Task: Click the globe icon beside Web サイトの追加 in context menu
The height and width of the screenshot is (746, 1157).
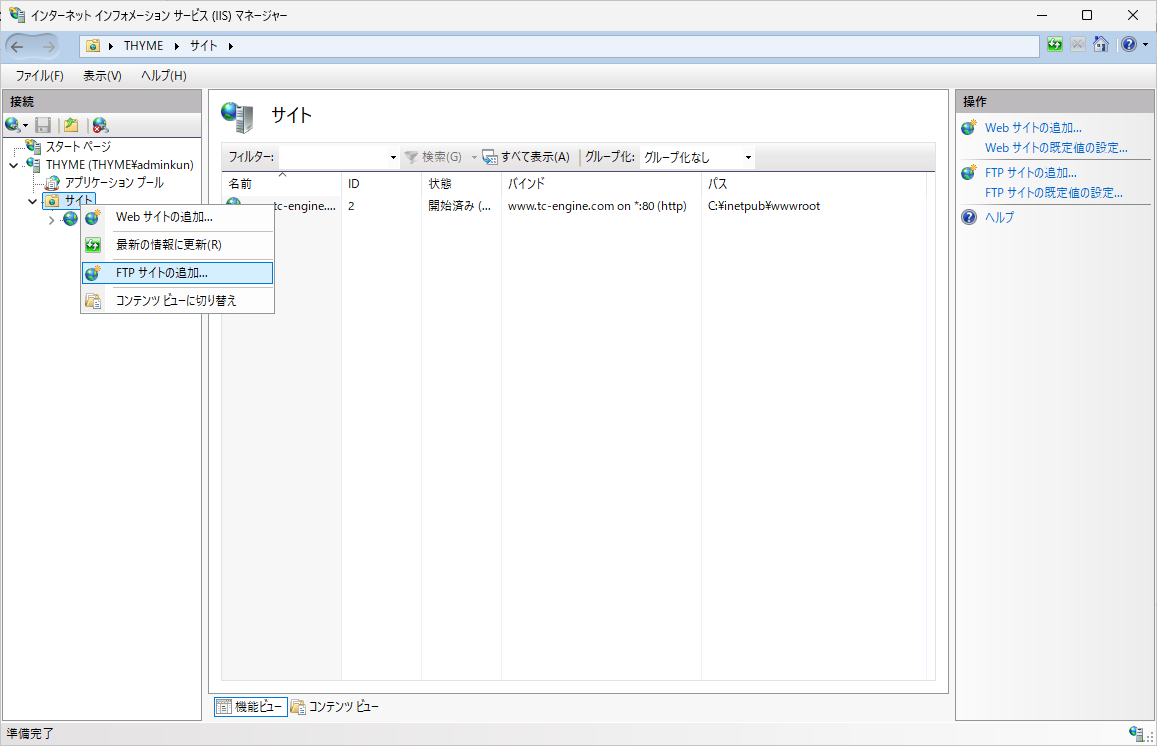Action: point(93,217)
